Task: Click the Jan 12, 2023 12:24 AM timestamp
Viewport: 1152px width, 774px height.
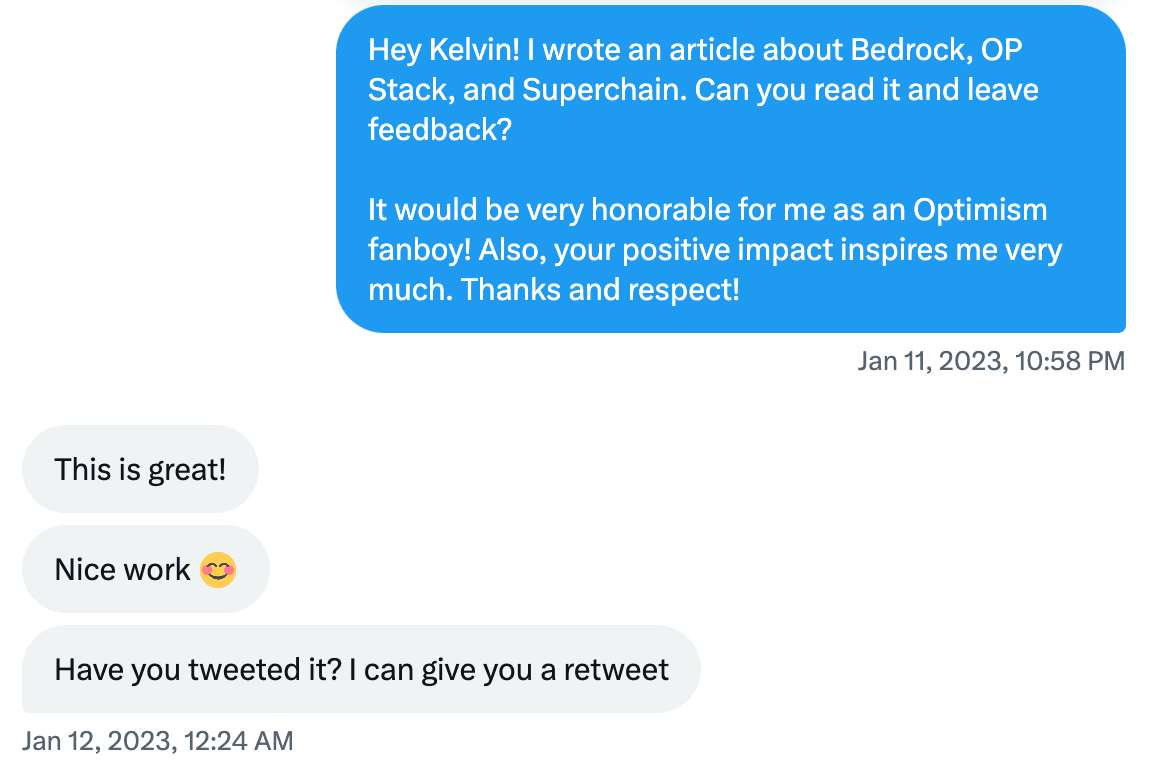Action: point(158,741)
